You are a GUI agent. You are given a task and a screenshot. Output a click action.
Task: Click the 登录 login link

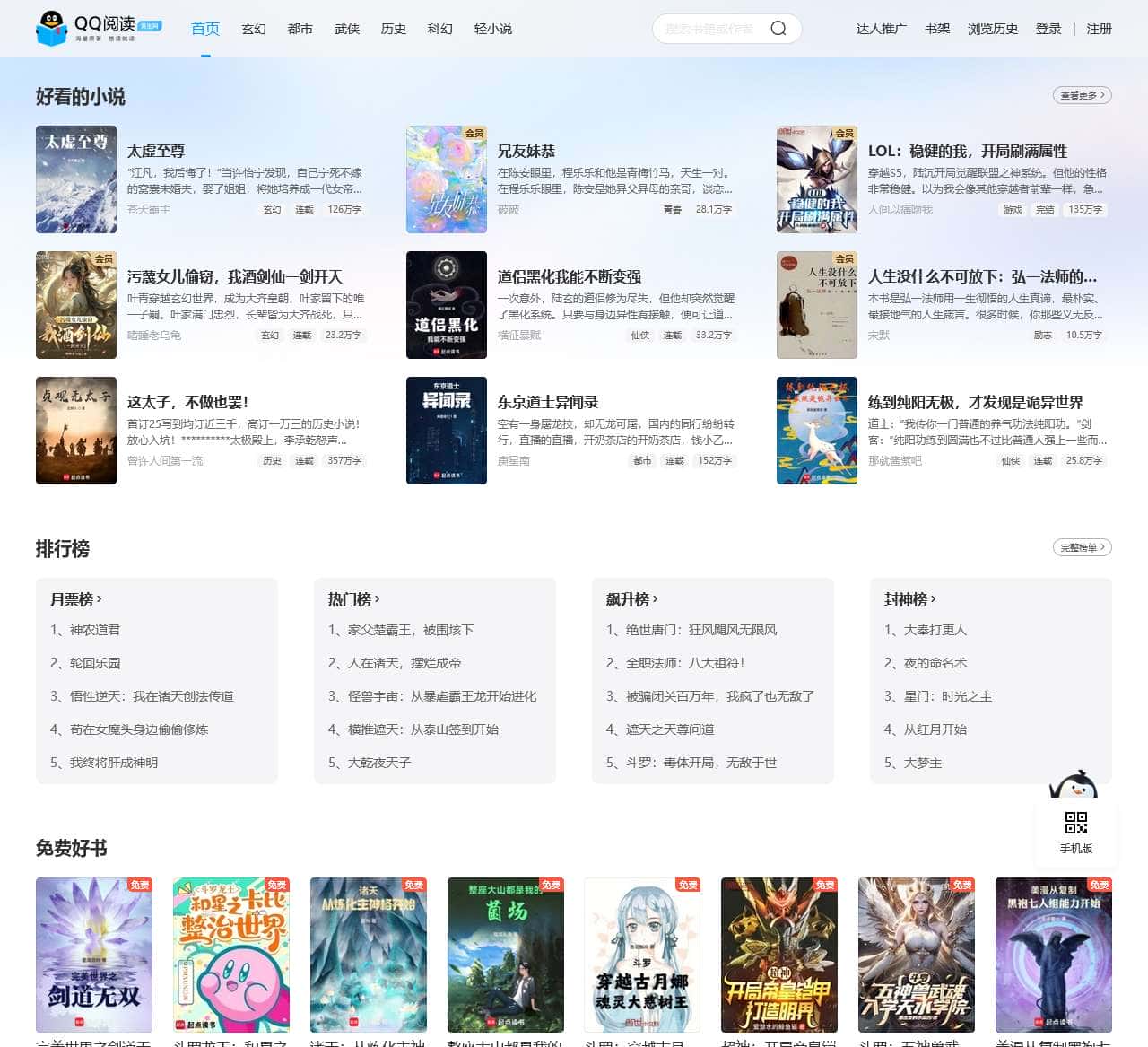point(1048,29)
